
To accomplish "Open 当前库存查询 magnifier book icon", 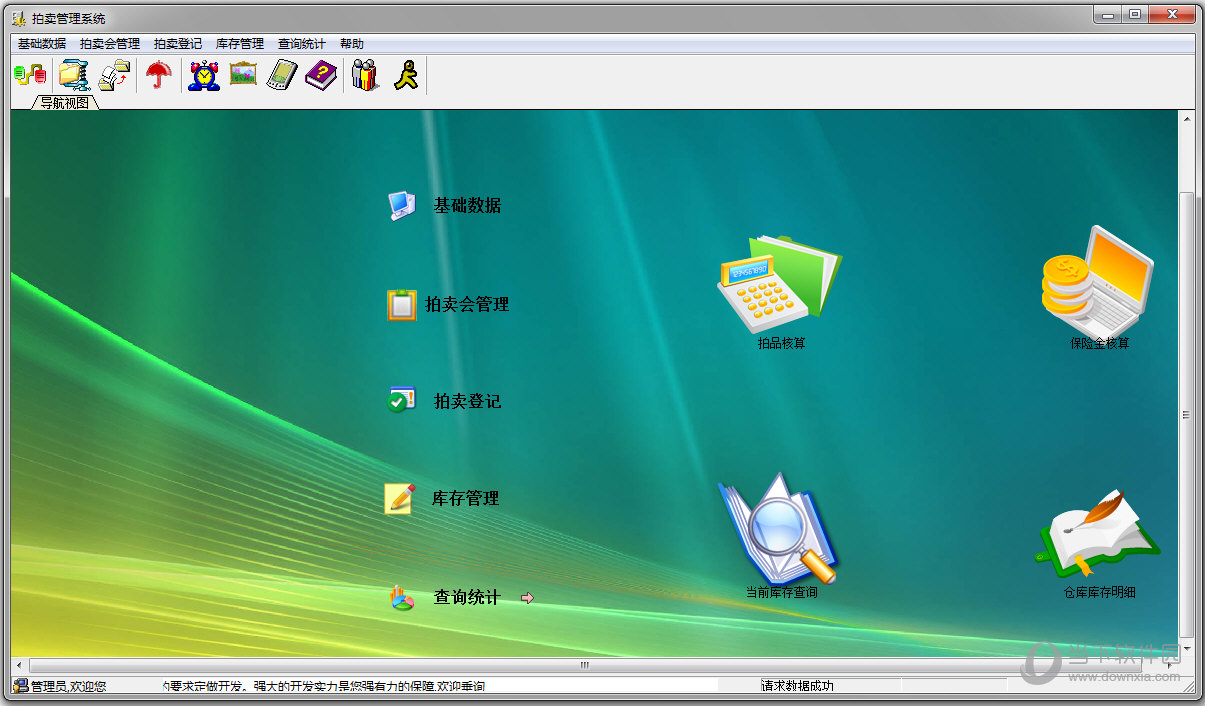I will 779,529.
